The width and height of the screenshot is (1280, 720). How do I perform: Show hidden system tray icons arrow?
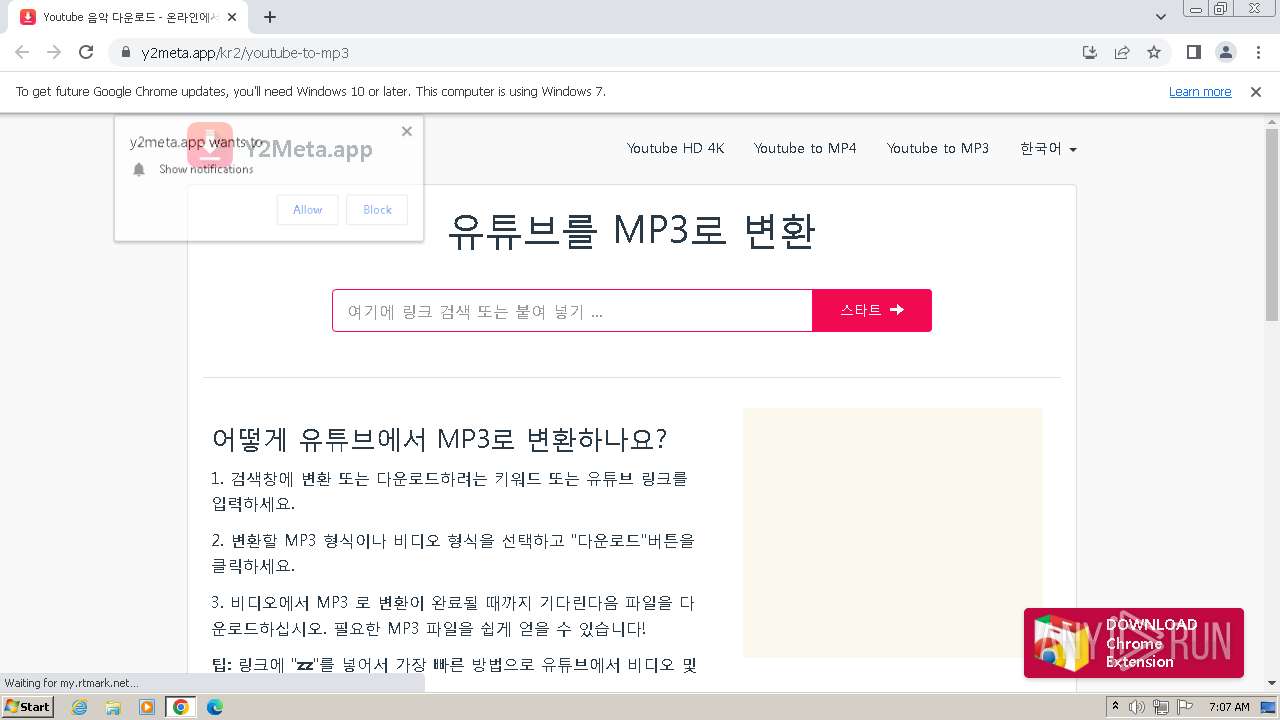pyautogui.click(x=1116, y=706)
